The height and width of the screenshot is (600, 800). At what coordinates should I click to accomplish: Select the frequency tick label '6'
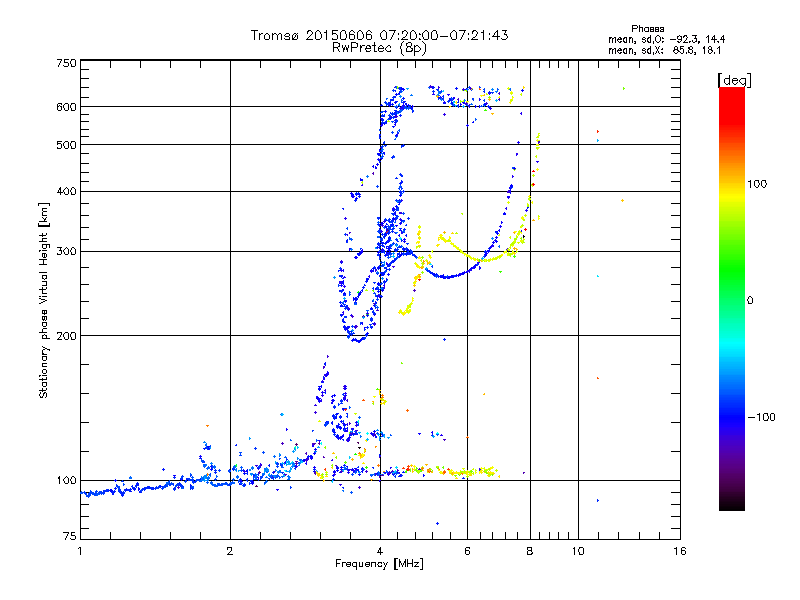[x=467, y=551]
